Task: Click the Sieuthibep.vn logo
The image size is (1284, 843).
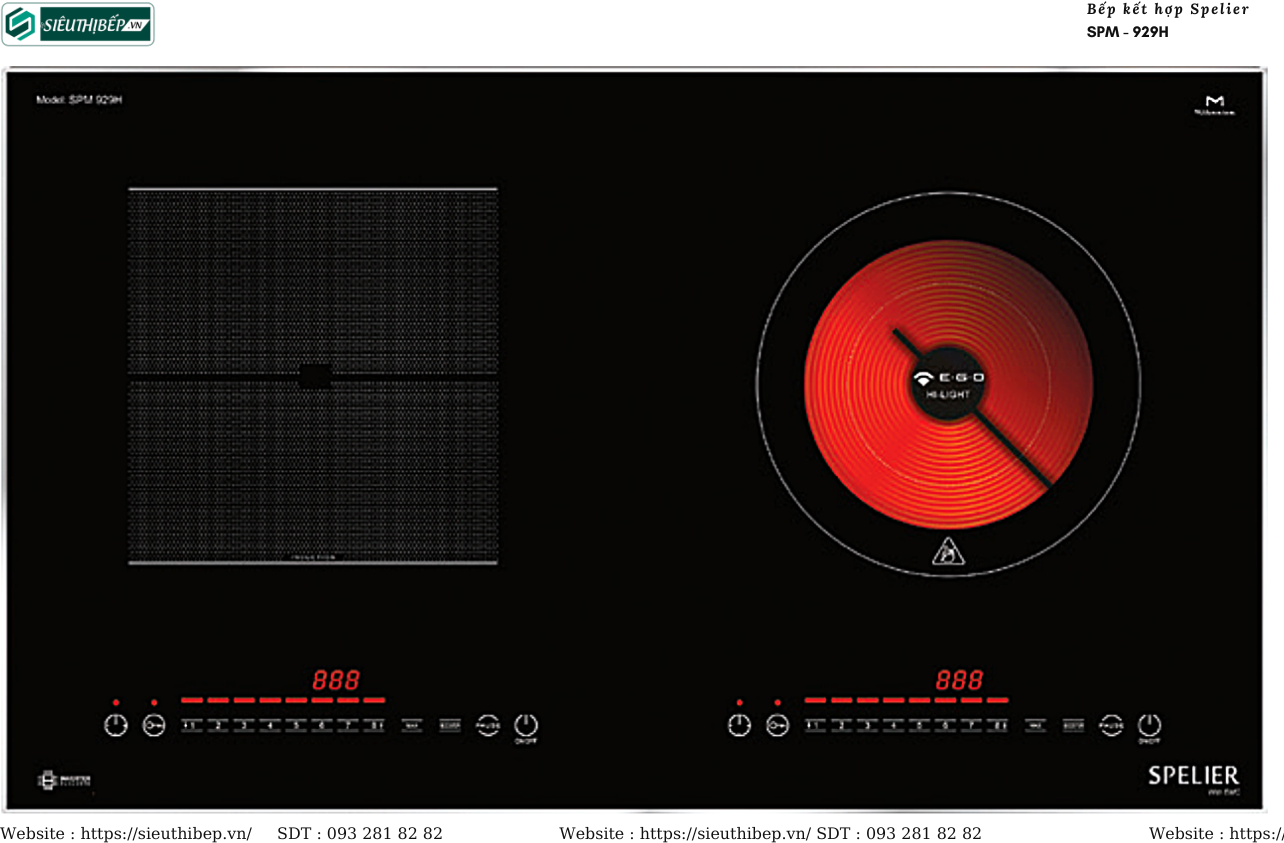Action: (x=78, y=25)
